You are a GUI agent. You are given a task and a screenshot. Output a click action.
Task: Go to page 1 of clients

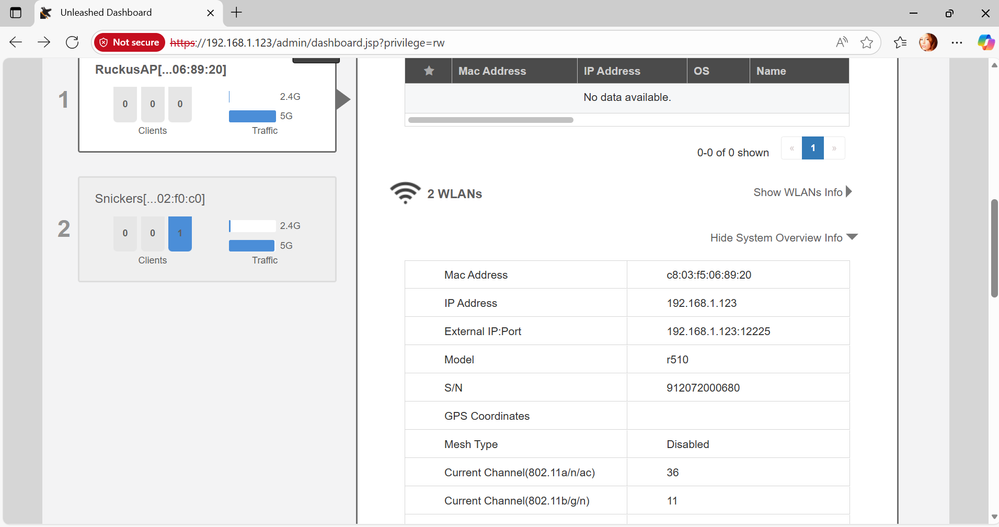[x=812, y=148]
